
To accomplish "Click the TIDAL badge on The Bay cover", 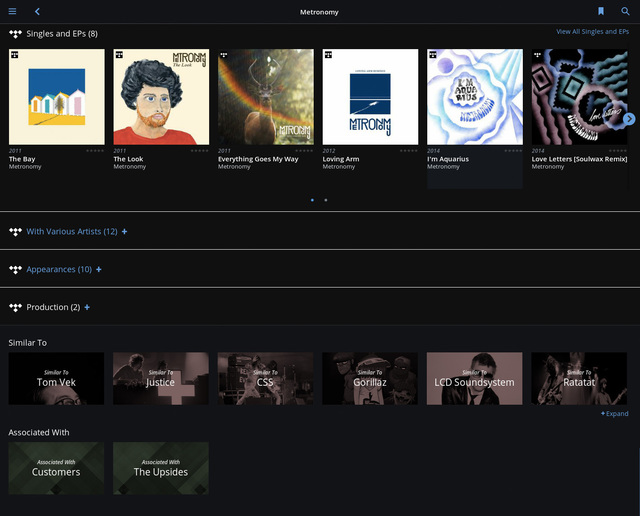I will click(x=14, y=54).
